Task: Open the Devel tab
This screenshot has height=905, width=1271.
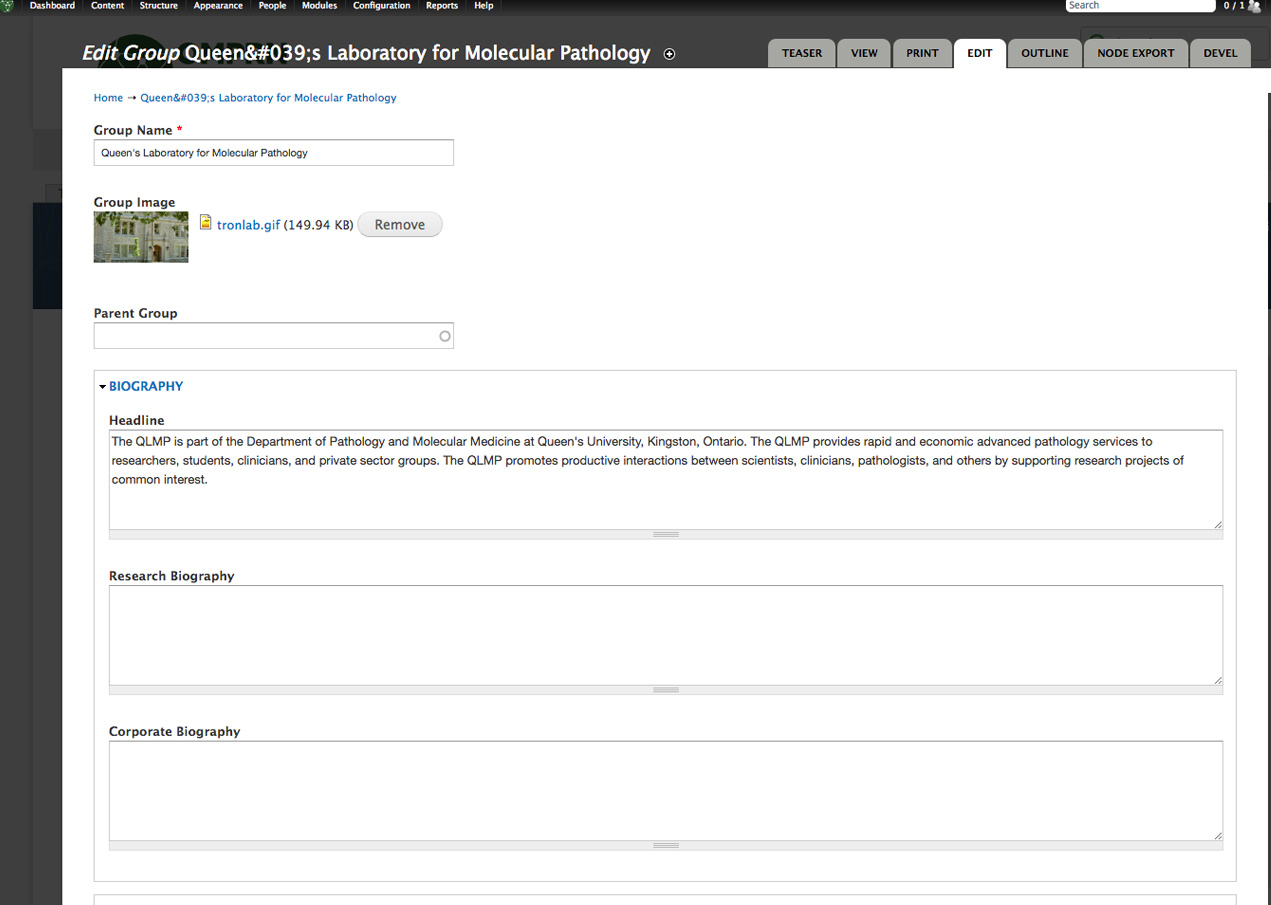Action: point(1220,54)
